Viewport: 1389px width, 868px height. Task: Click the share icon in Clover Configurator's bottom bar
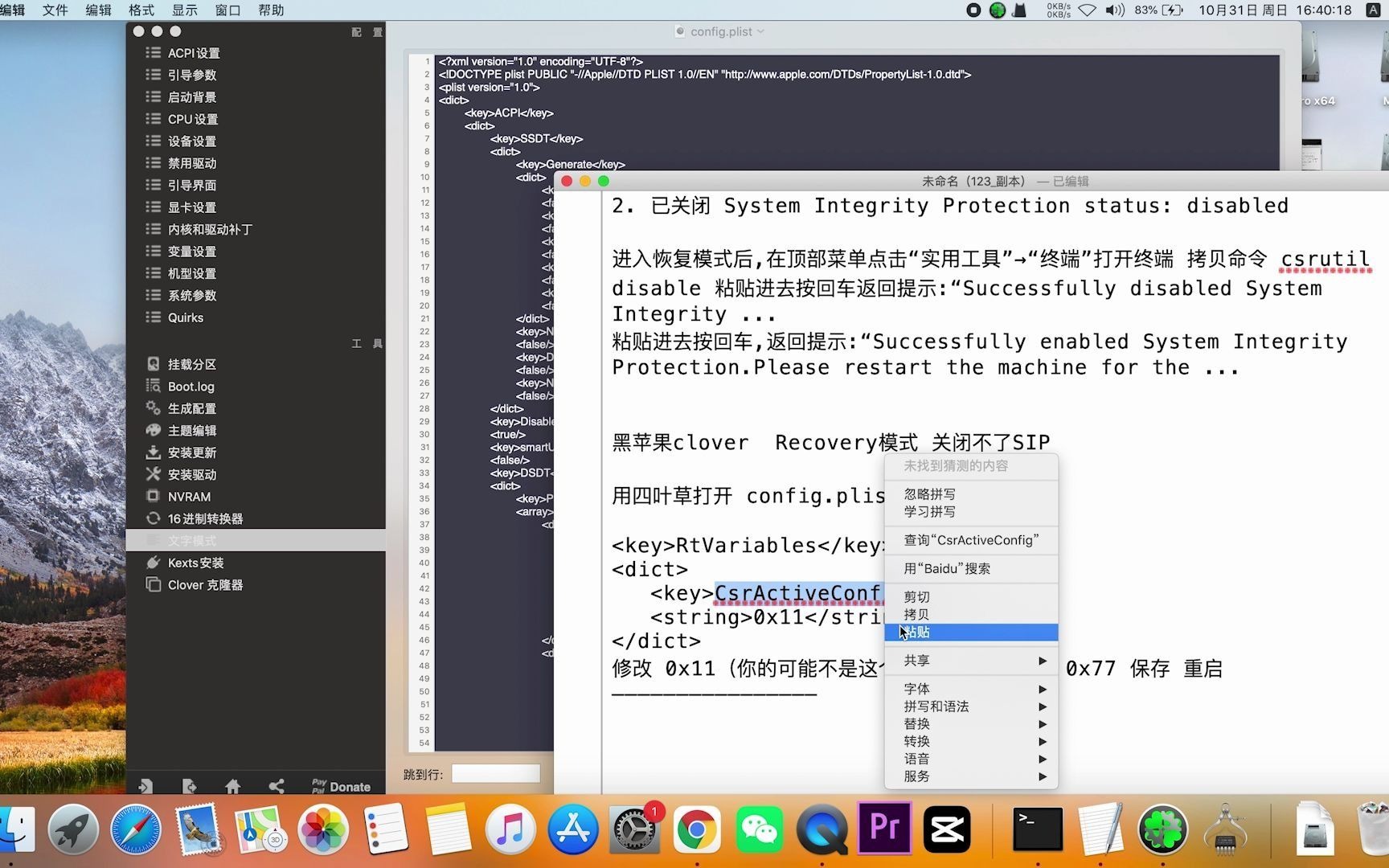click(277, 785)
